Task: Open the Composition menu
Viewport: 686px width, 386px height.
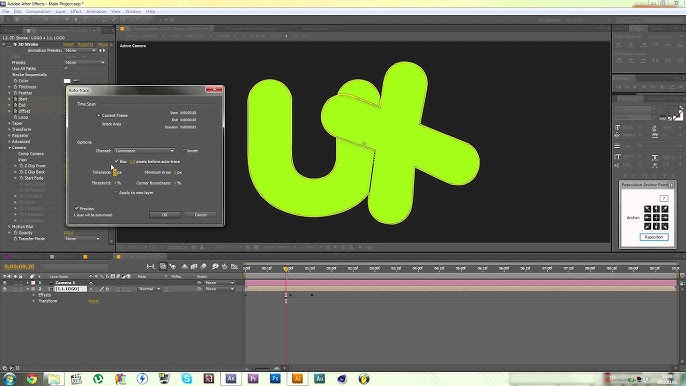Action: pos(38,11)
